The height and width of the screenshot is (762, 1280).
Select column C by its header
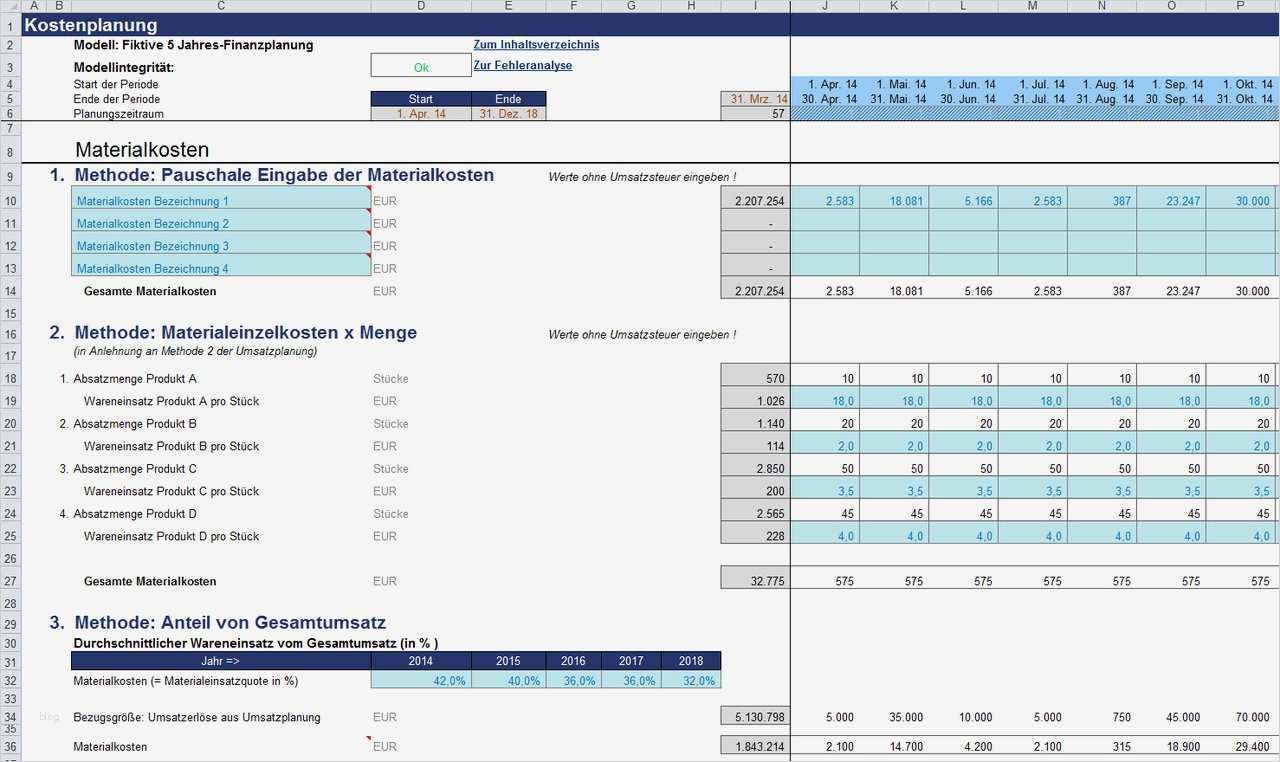pos(221,7)
